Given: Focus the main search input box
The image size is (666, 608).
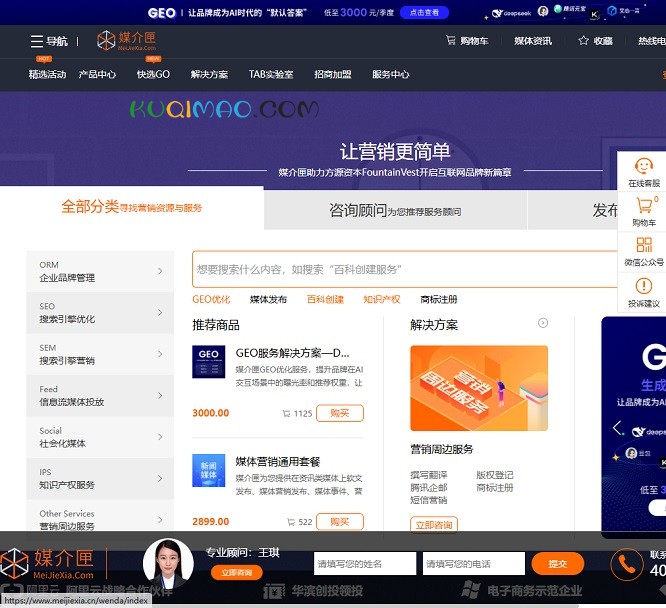Looking at the screenshot, I should coord(406,269).
